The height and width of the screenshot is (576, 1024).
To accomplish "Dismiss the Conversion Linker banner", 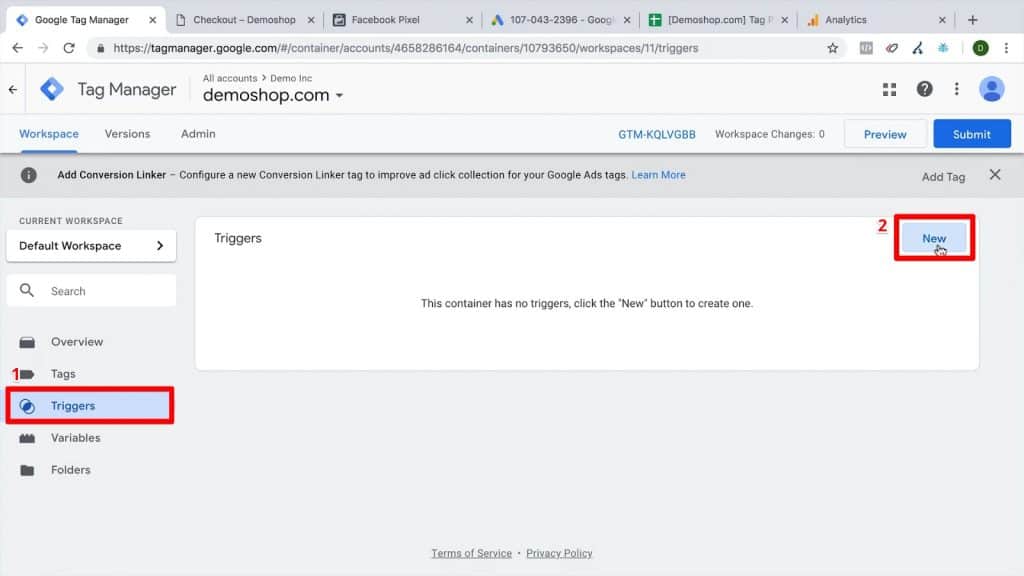I will tap(995, 174).
